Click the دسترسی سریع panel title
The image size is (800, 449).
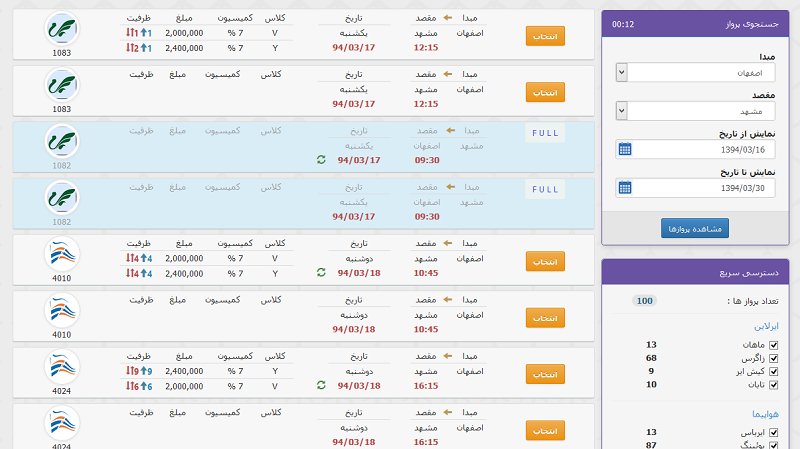tap(749, 273)
